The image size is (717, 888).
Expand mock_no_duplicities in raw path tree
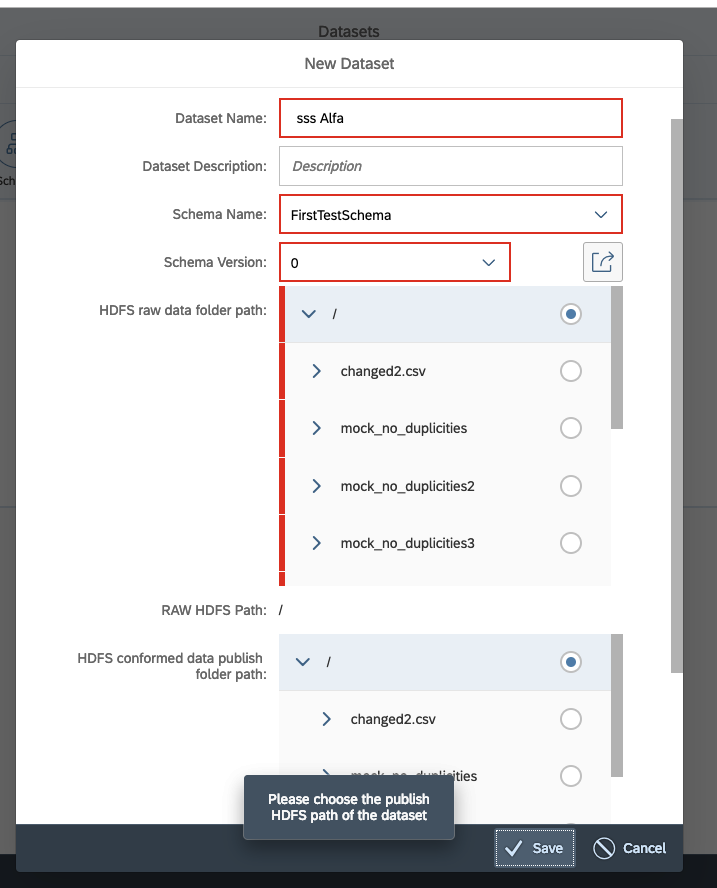tap(317, 428)
